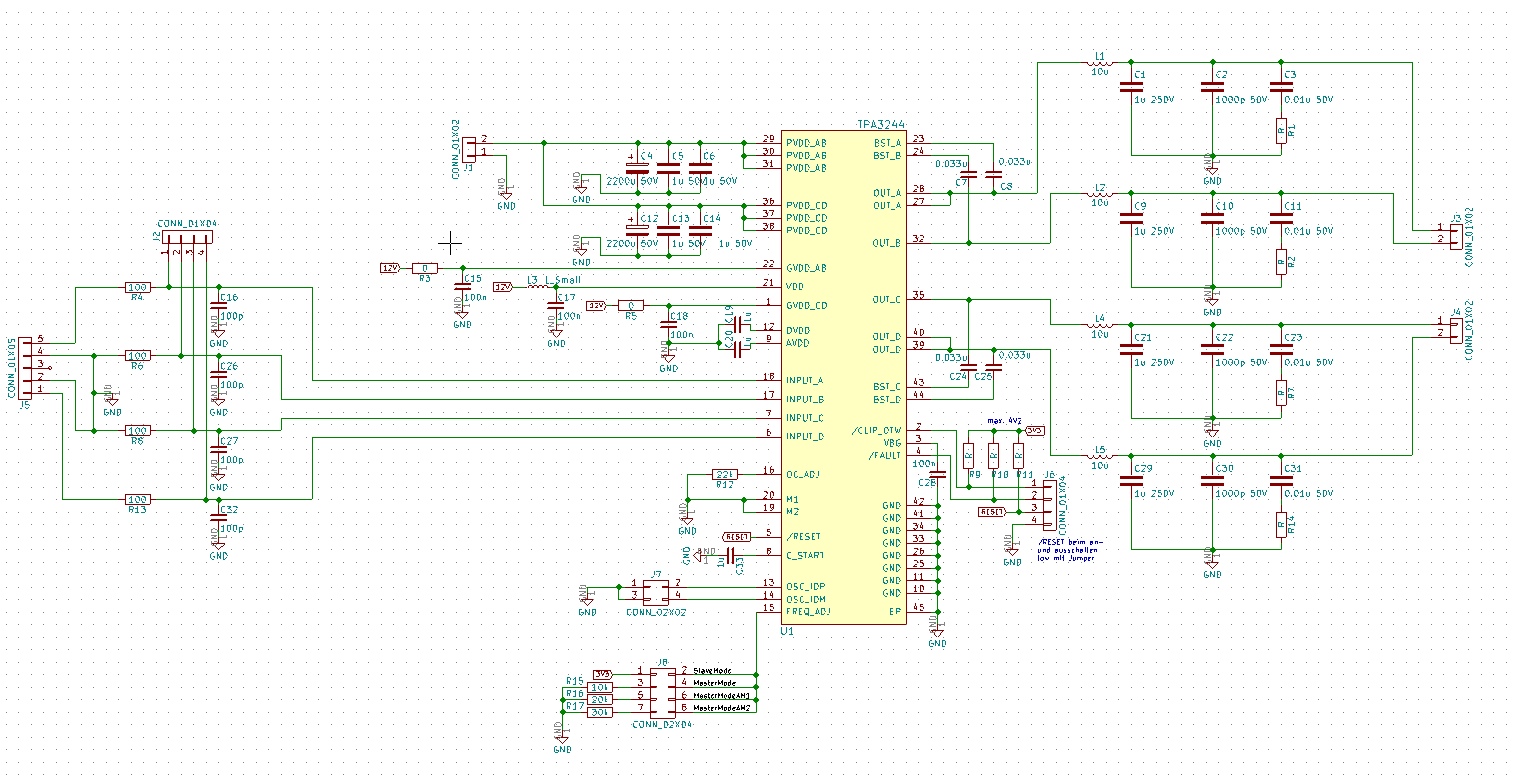Select the GVDD_AB pin label

click(806, 268)
